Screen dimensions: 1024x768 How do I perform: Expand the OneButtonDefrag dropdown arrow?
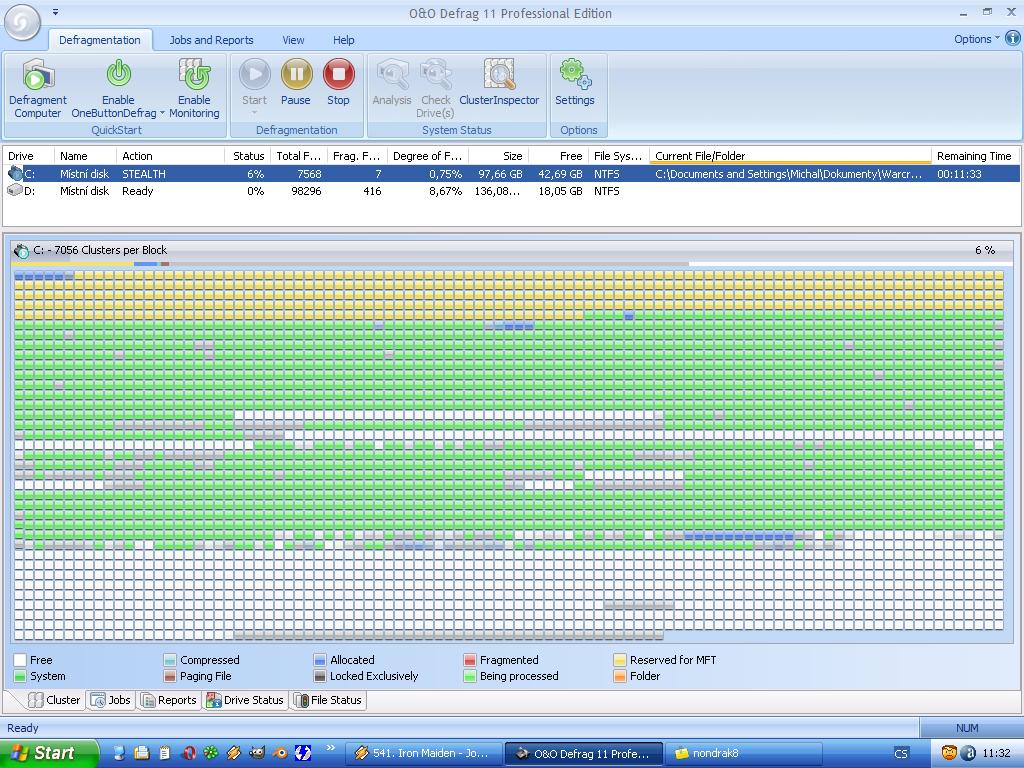point(162,114)
